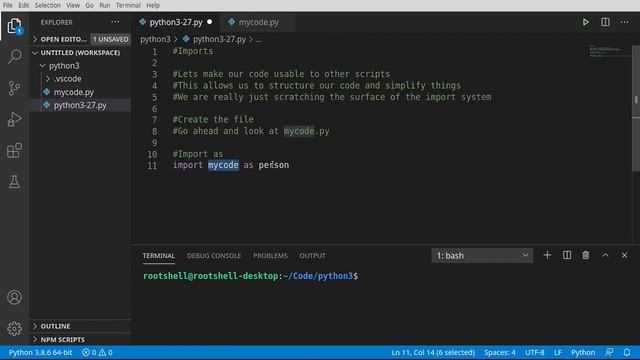The height and width of the screenshot is (360, 640).
Task: Switch to the Debug Console tab
Action: pyautogui.click(x=214, y=256)
